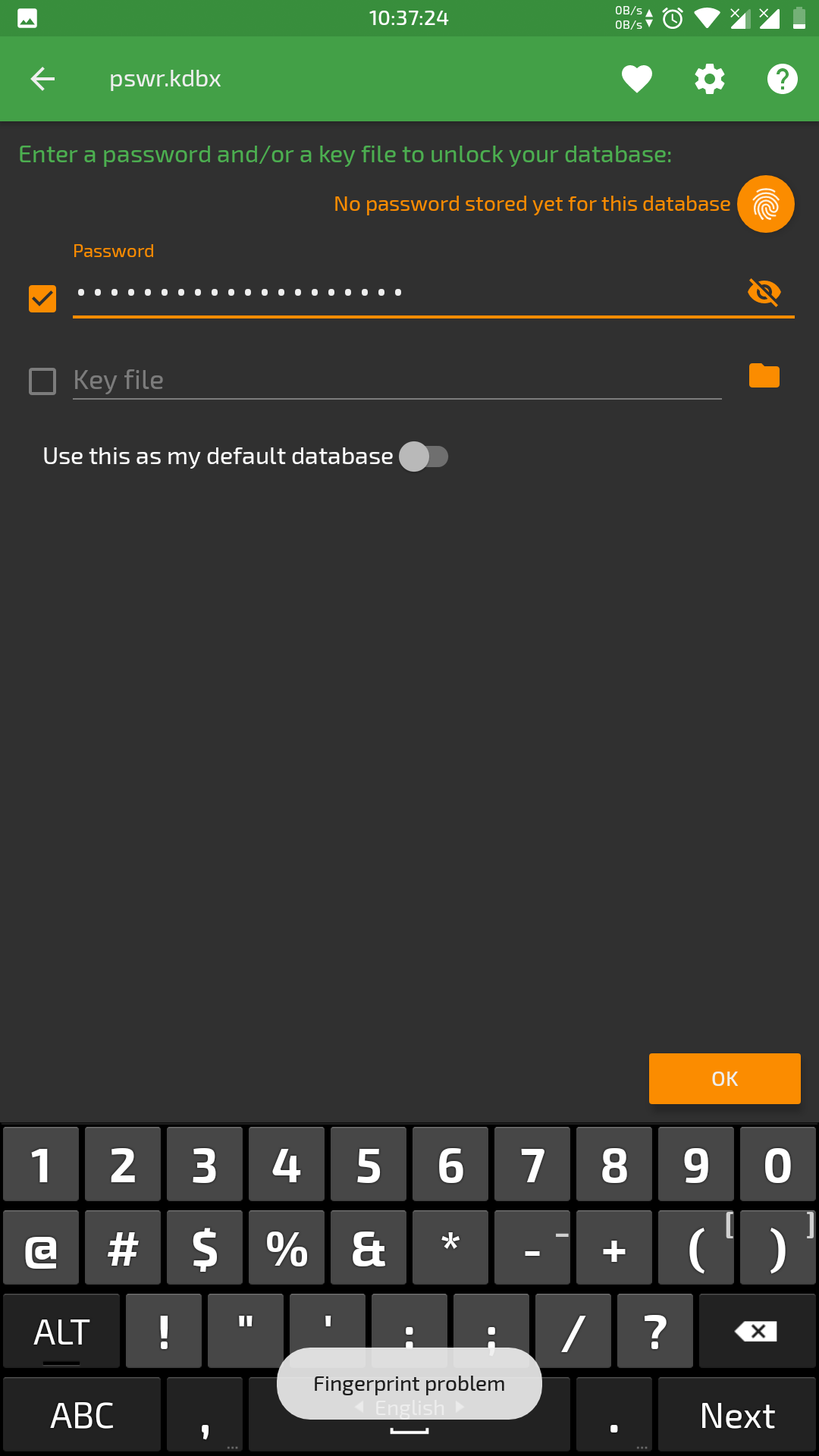Tap keyboard key 6
The height and width of the screenshot is (1456, 819).
pyautogui.click(x=450, y=1164)
